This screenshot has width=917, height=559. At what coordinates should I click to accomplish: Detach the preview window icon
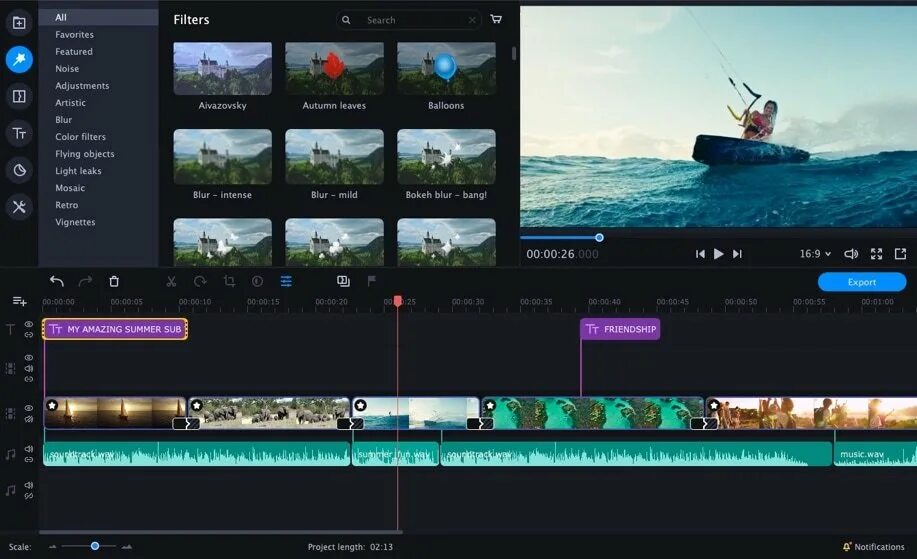tap(900, 254)
